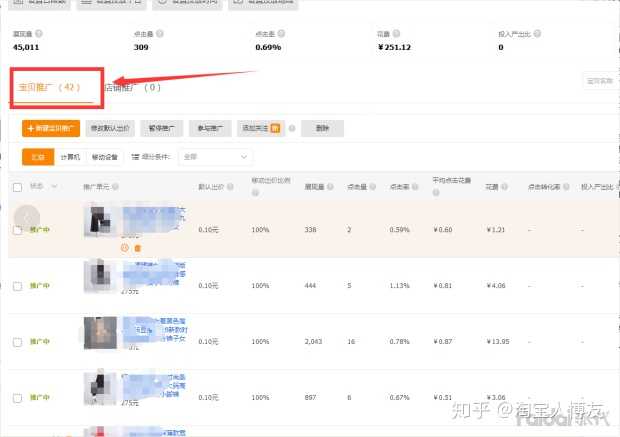The height and width of the screenshot is (437, 620).
Task: Click the orange trash icon in first row
Action: pyautogui.click(x=138, y=247)
